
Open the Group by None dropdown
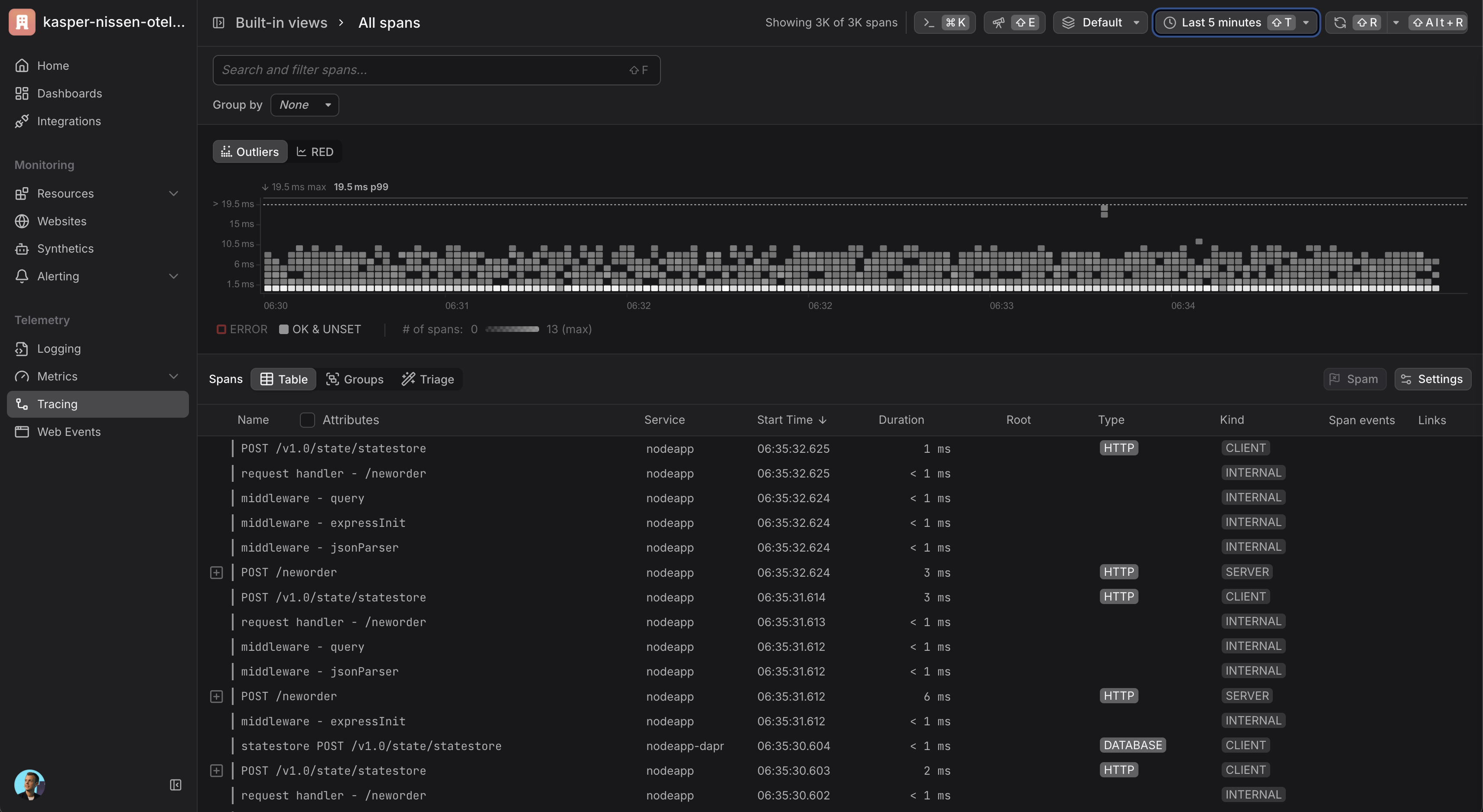click(x=305, y=105)
